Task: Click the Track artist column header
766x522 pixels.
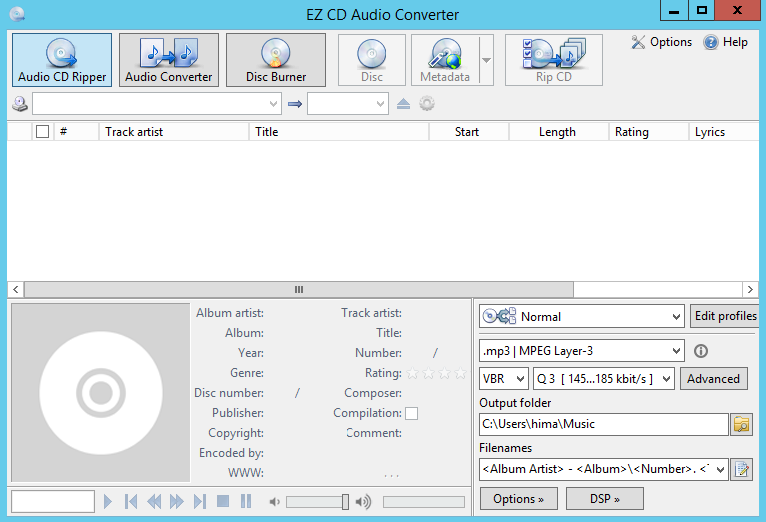Action: coord(174,131)
